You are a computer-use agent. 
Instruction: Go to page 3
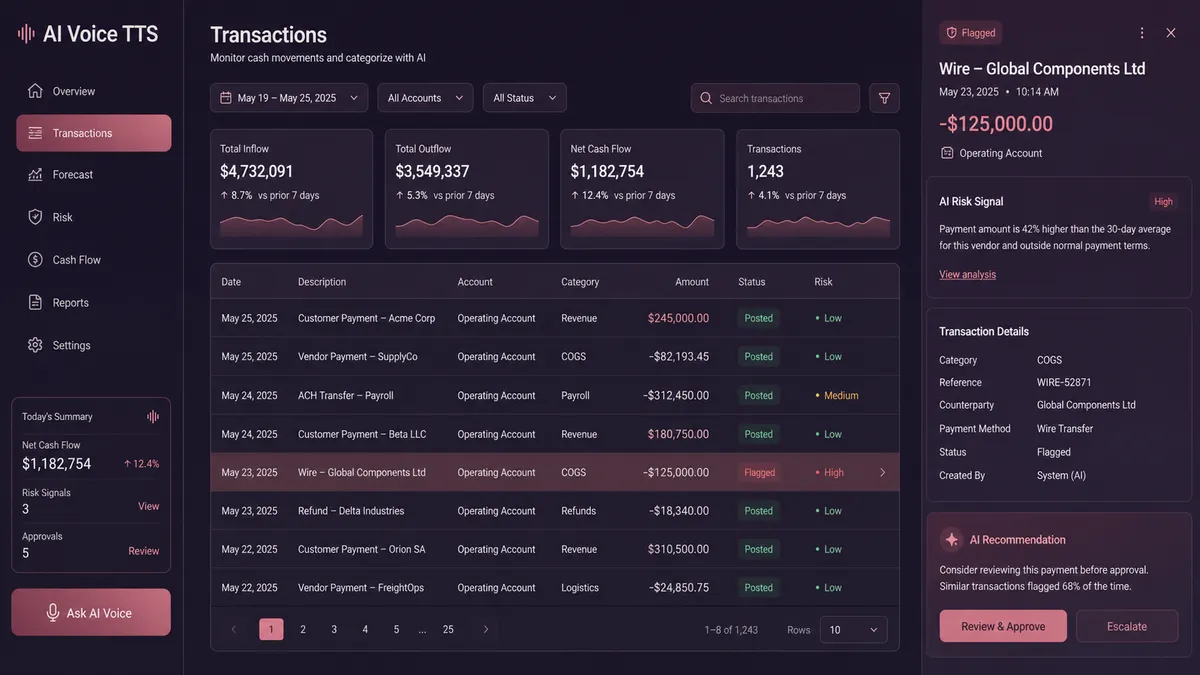coord(334,629)
